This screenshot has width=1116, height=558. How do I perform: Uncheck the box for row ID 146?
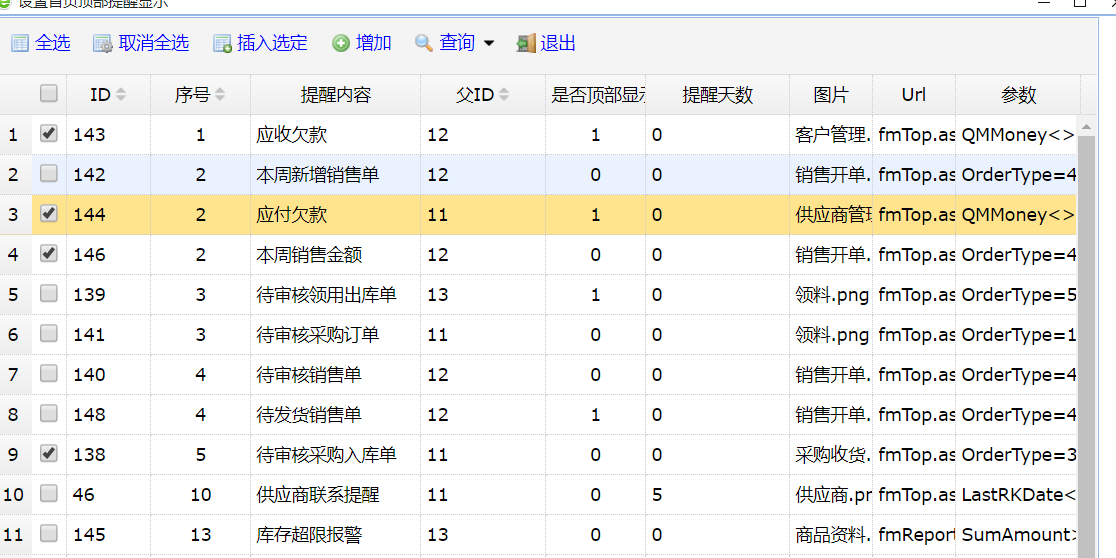pyautogui.click(x=48, y=254)
